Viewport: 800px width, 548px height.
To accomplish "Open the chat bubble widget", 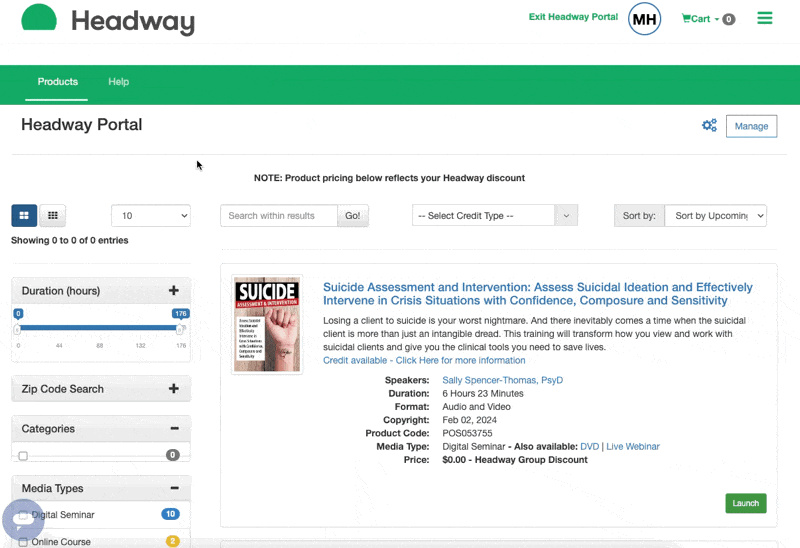I will click(23, 518).
